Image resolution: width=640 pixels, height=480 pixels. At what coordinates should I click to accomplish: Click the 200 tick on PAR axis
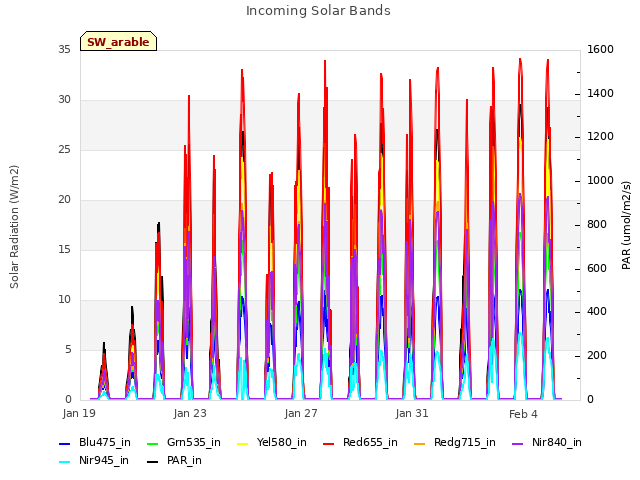pos(597,356)
